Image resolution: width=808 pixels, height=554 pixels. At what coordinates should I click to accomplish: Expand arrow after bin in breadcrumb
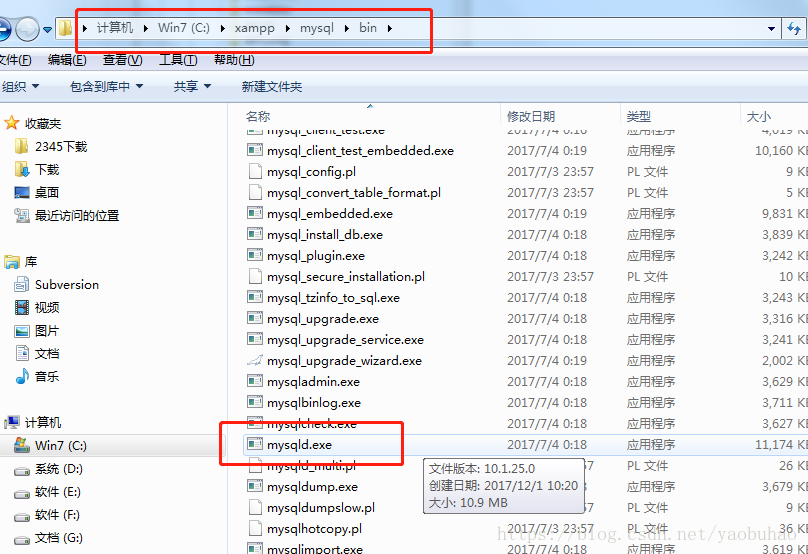tap(390, 28)
